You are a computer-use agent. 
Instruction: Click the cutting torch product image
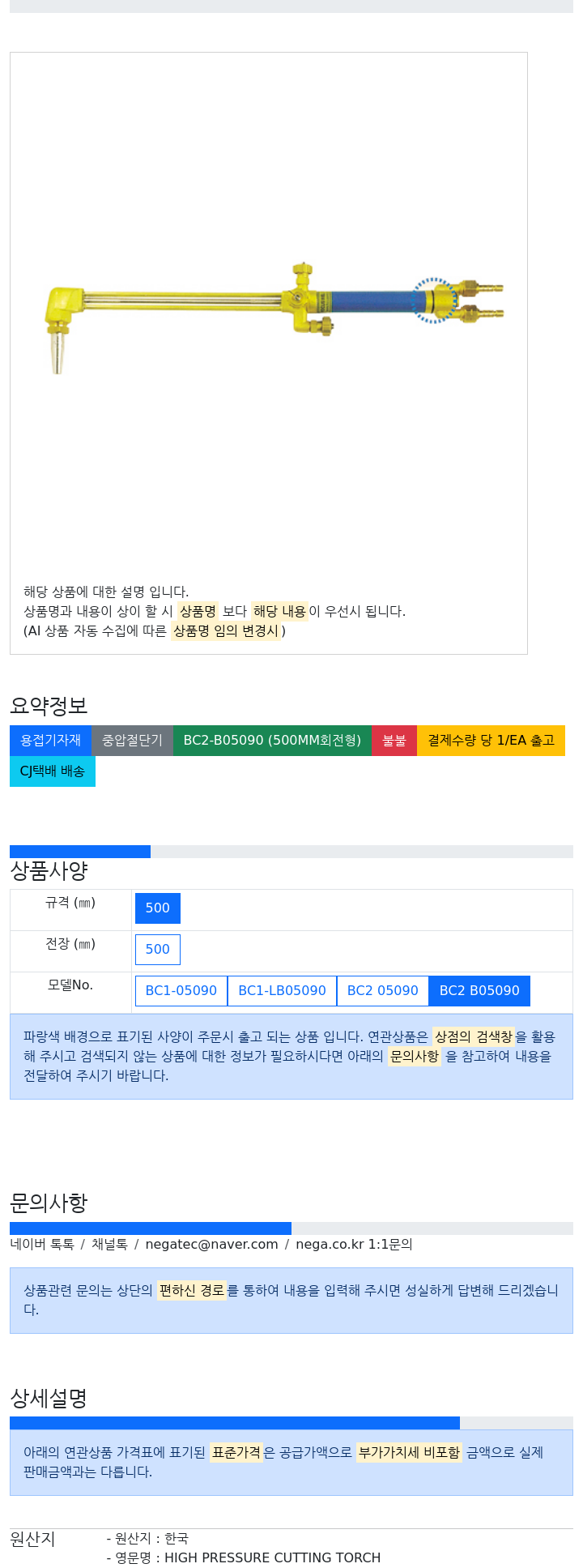point(274,318)
